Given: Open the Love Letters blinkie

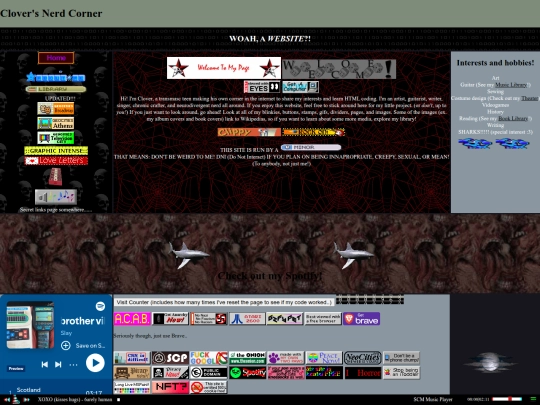Looking at the screenshot, I should click(56, 160).
